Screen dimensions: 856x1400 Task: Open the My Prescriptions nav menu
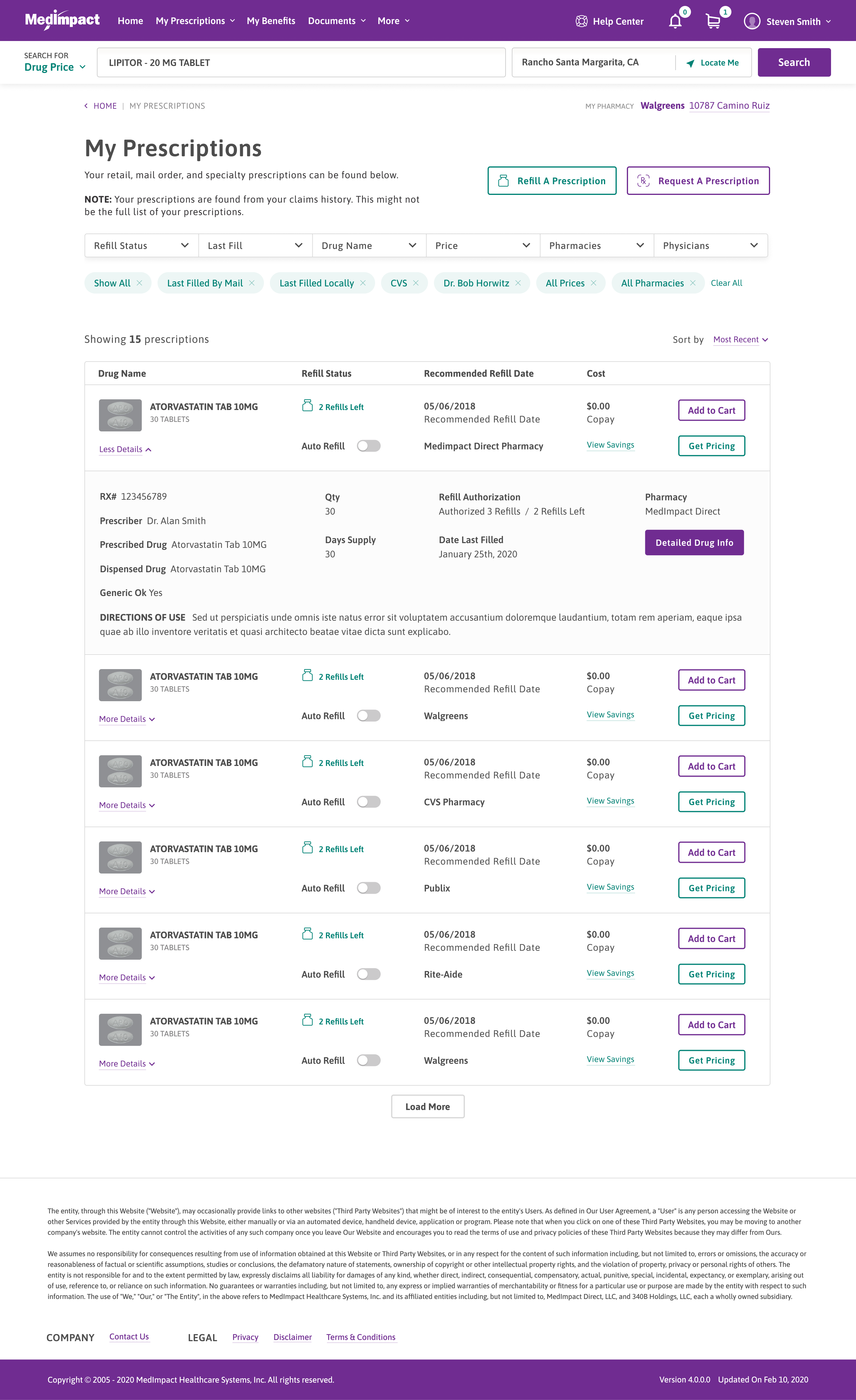[195, 21]
